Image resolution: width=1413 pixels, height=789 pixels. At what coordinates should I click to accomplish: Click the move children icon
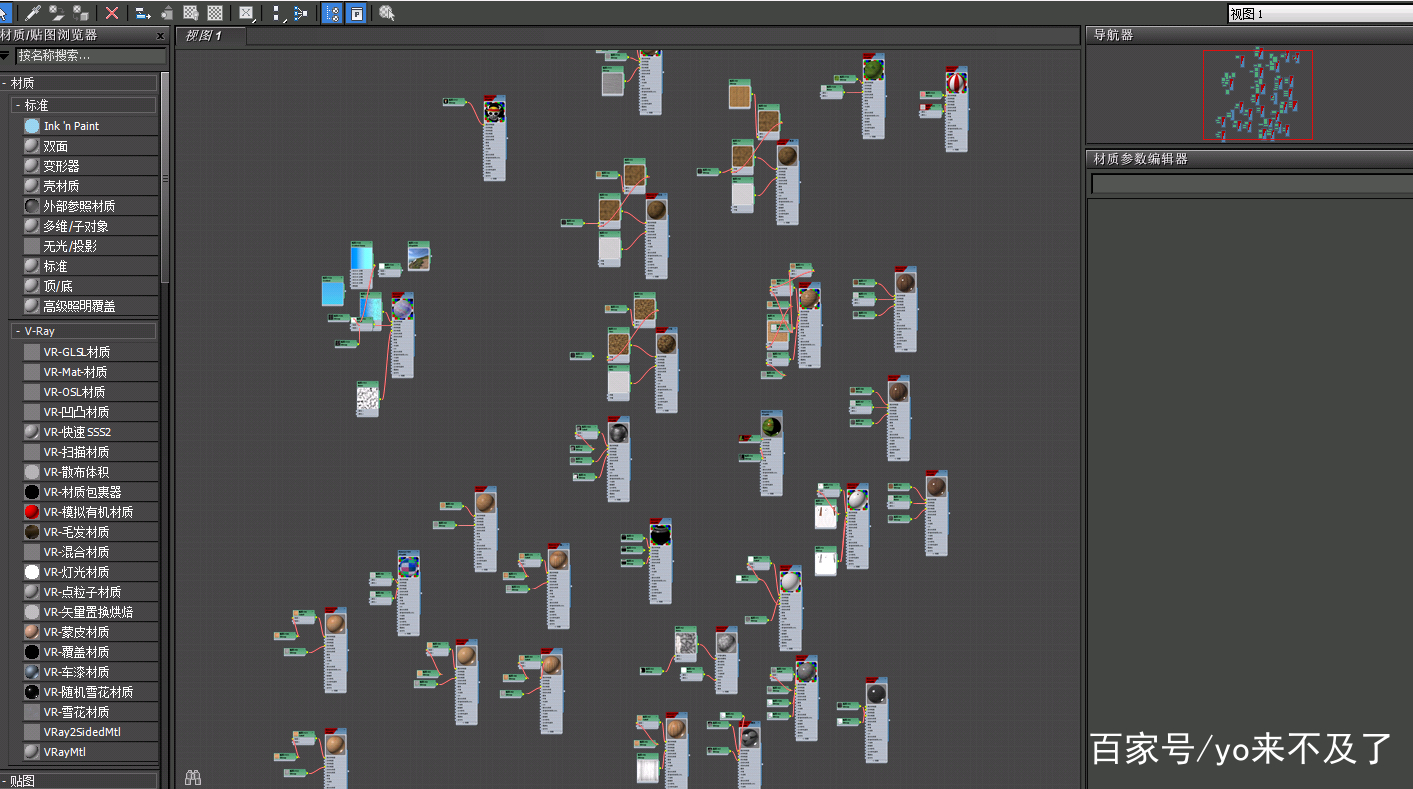pyautogui.click(x=143, y=13)
